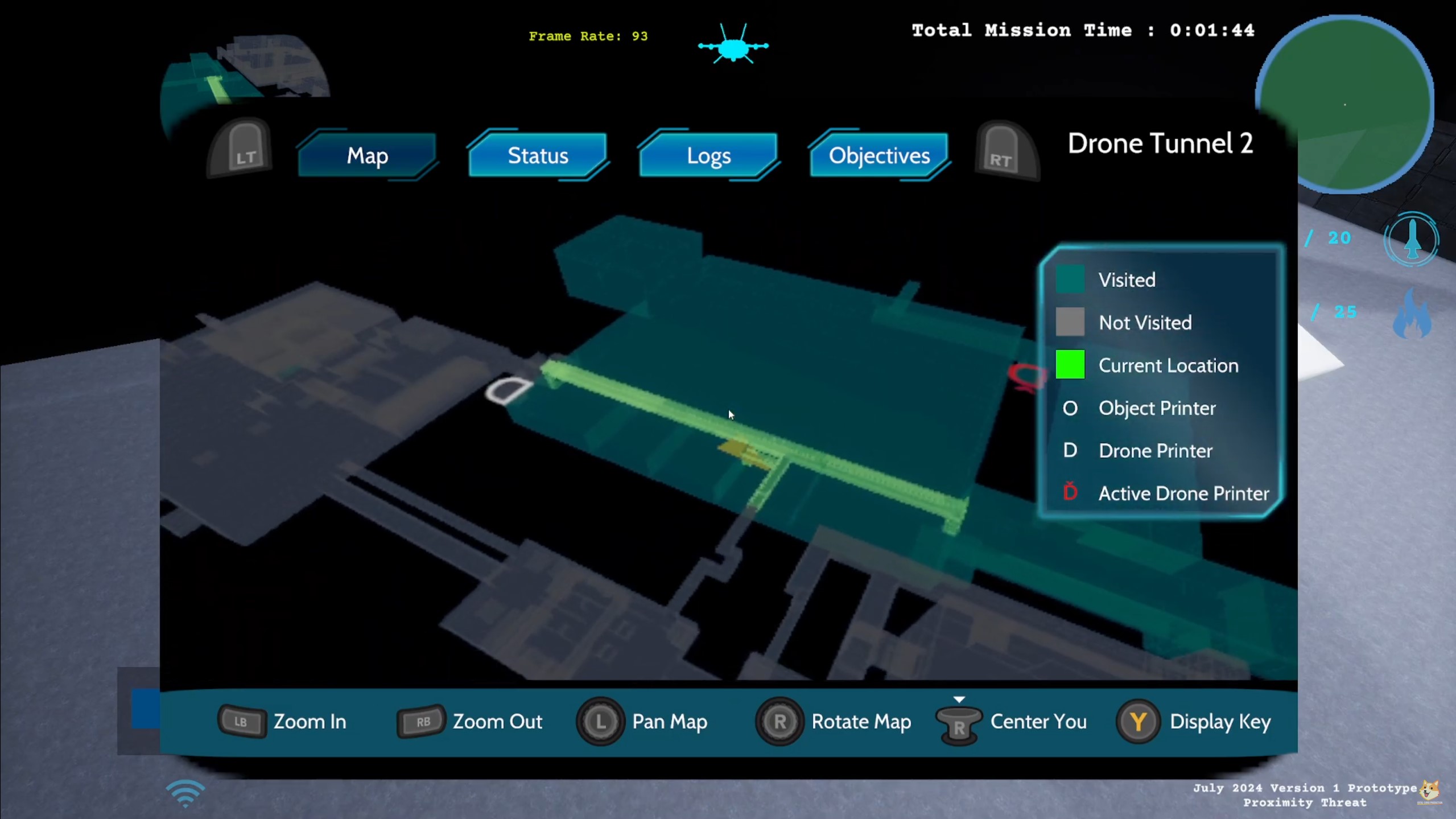
Task: Click the green circular radar minimap
Action: tap(1344, 104)
